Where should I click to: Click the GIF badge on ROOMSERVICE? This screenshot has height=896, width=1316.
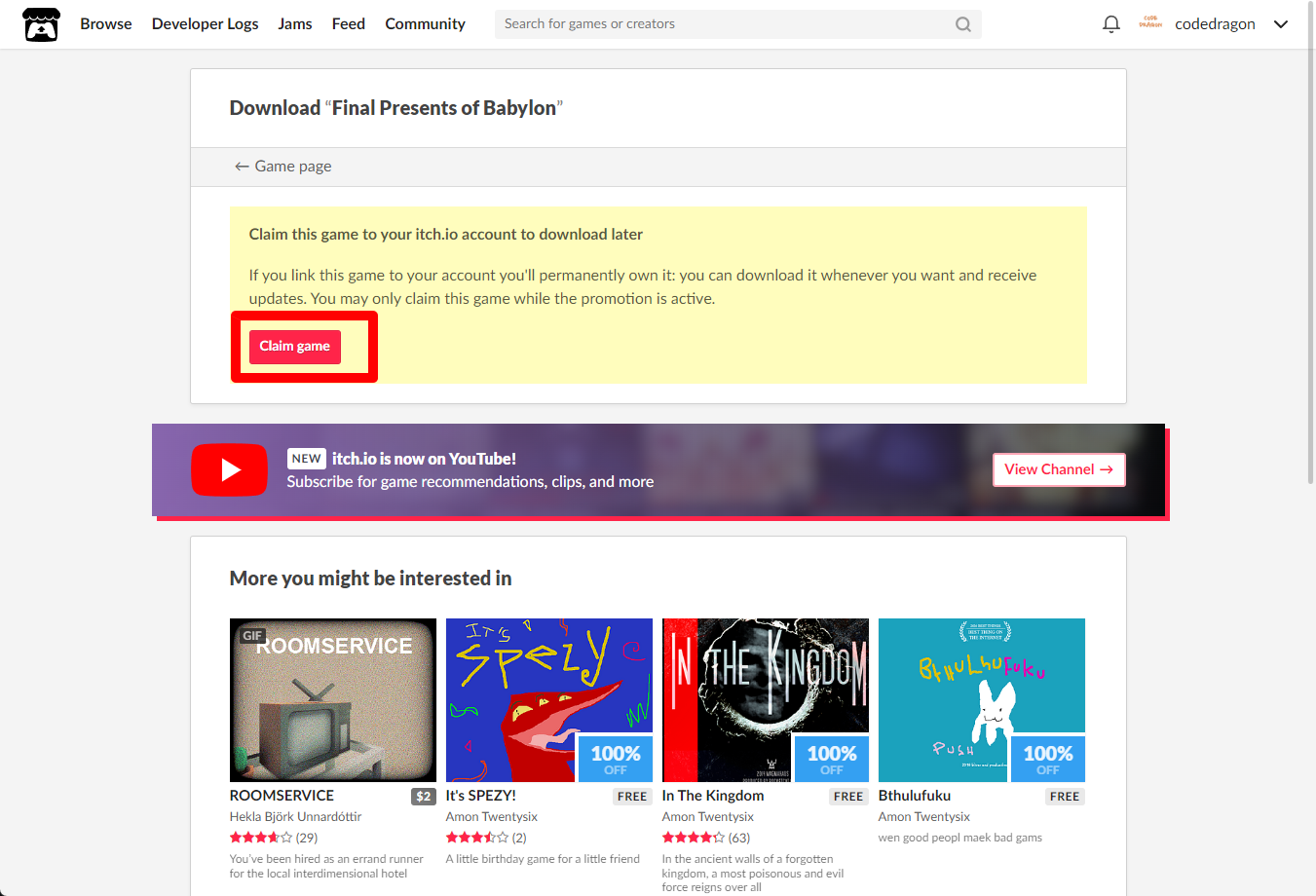[x=252, y=636]
